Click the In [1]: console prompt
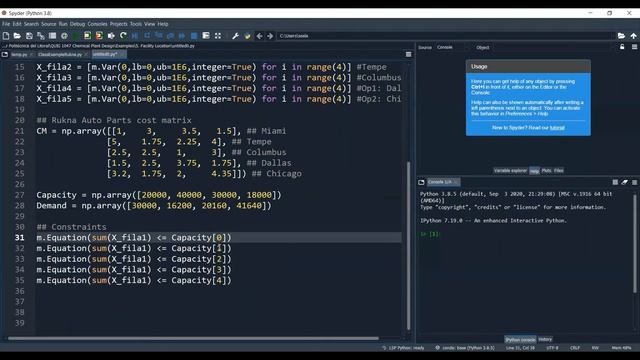Viewport: 640px width, 360px height. [x=430, y=234]
